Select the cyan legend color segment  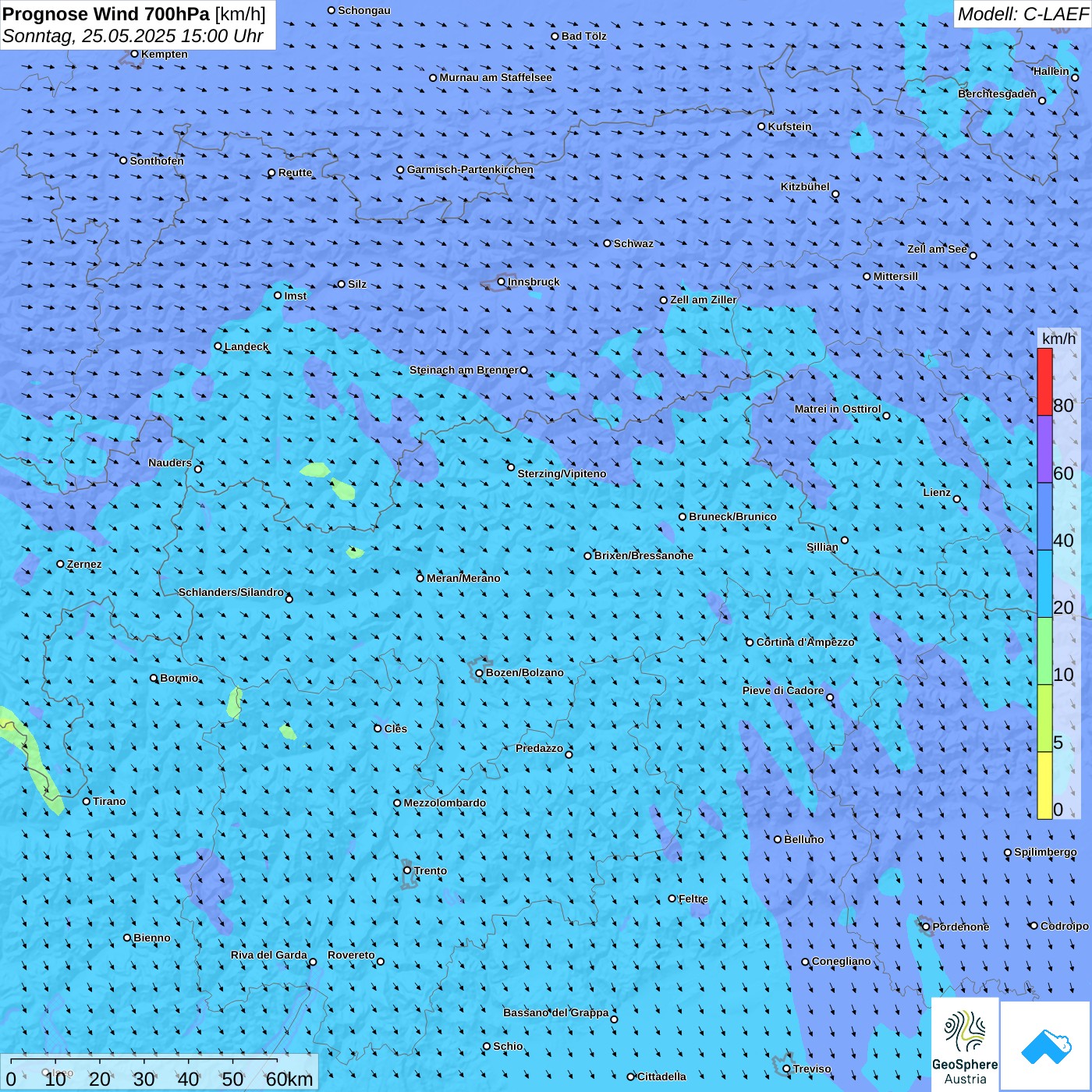1044,584
